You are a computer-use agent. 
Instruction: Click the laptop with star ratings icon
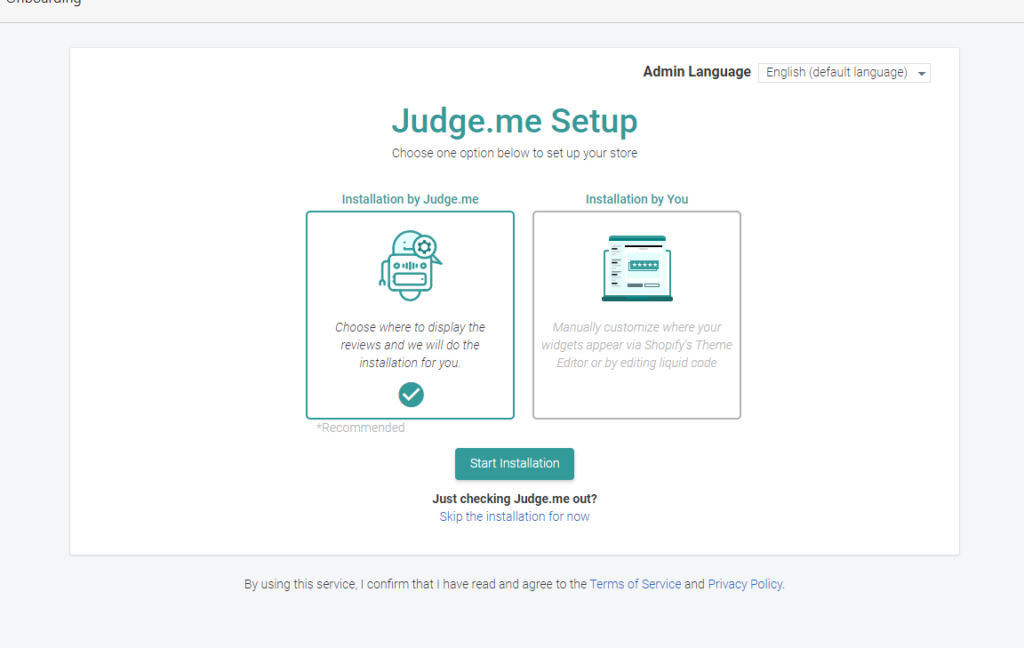point(637,268)
